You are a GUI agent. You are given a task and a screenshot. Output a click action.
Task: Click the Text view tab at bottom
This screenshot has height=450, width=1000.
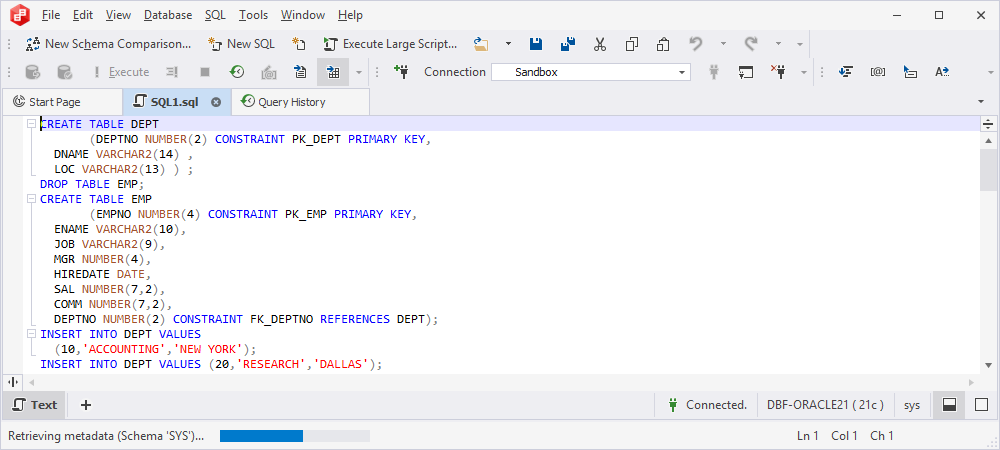pyautogui.click(x=34, y=405)
